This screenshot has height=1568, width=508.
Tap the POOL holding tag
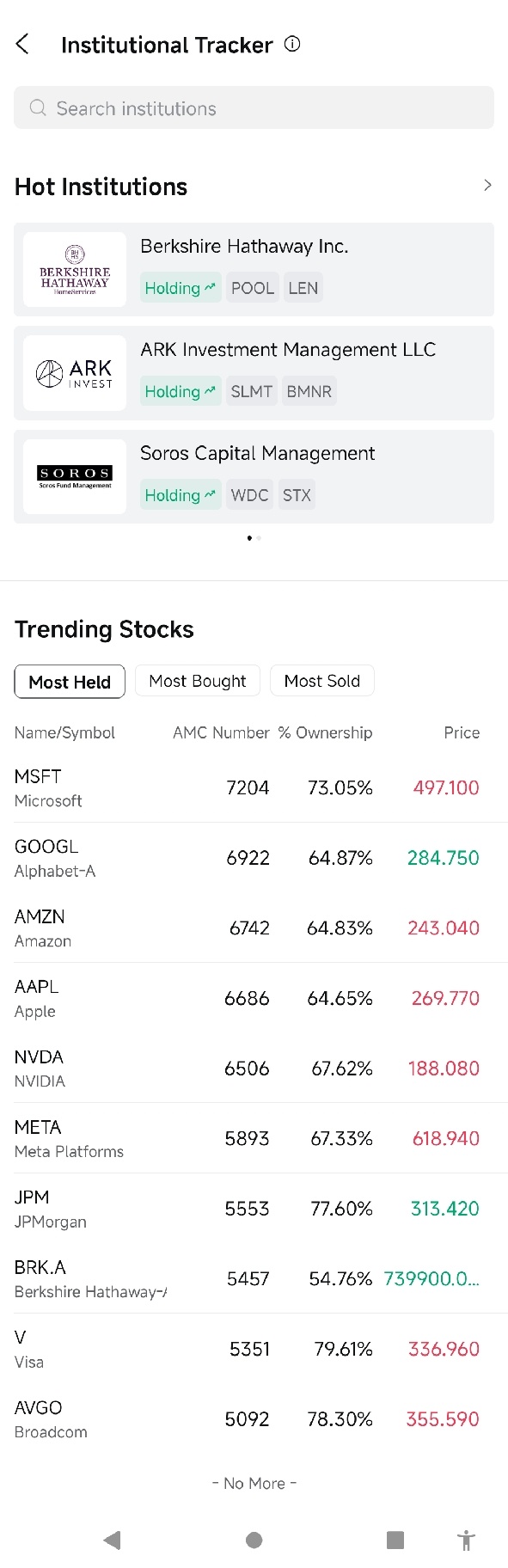coord(253,288)
